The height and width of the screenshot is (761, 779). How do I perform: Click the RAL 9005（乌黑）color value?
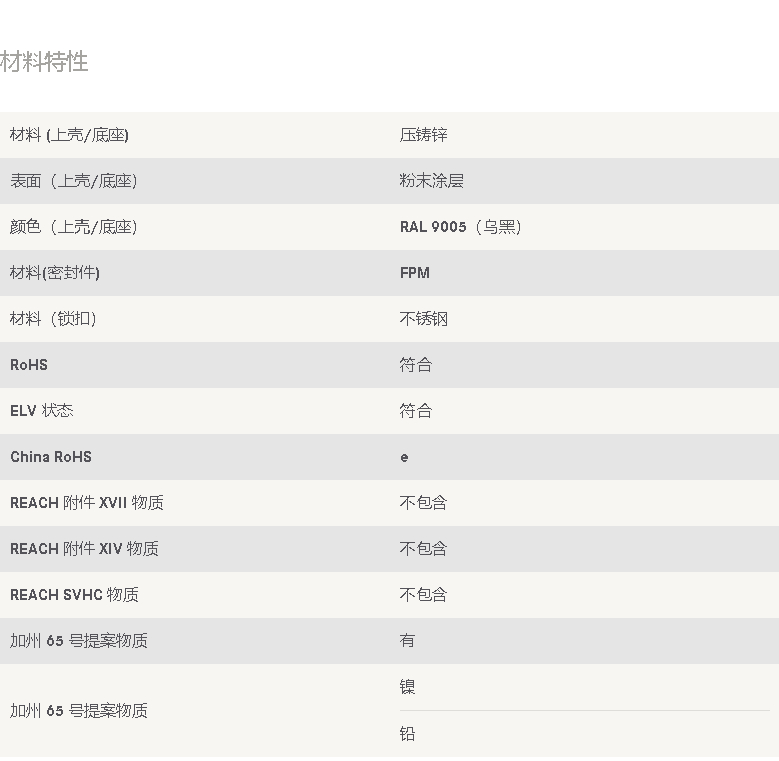click(x=460, y=227)
